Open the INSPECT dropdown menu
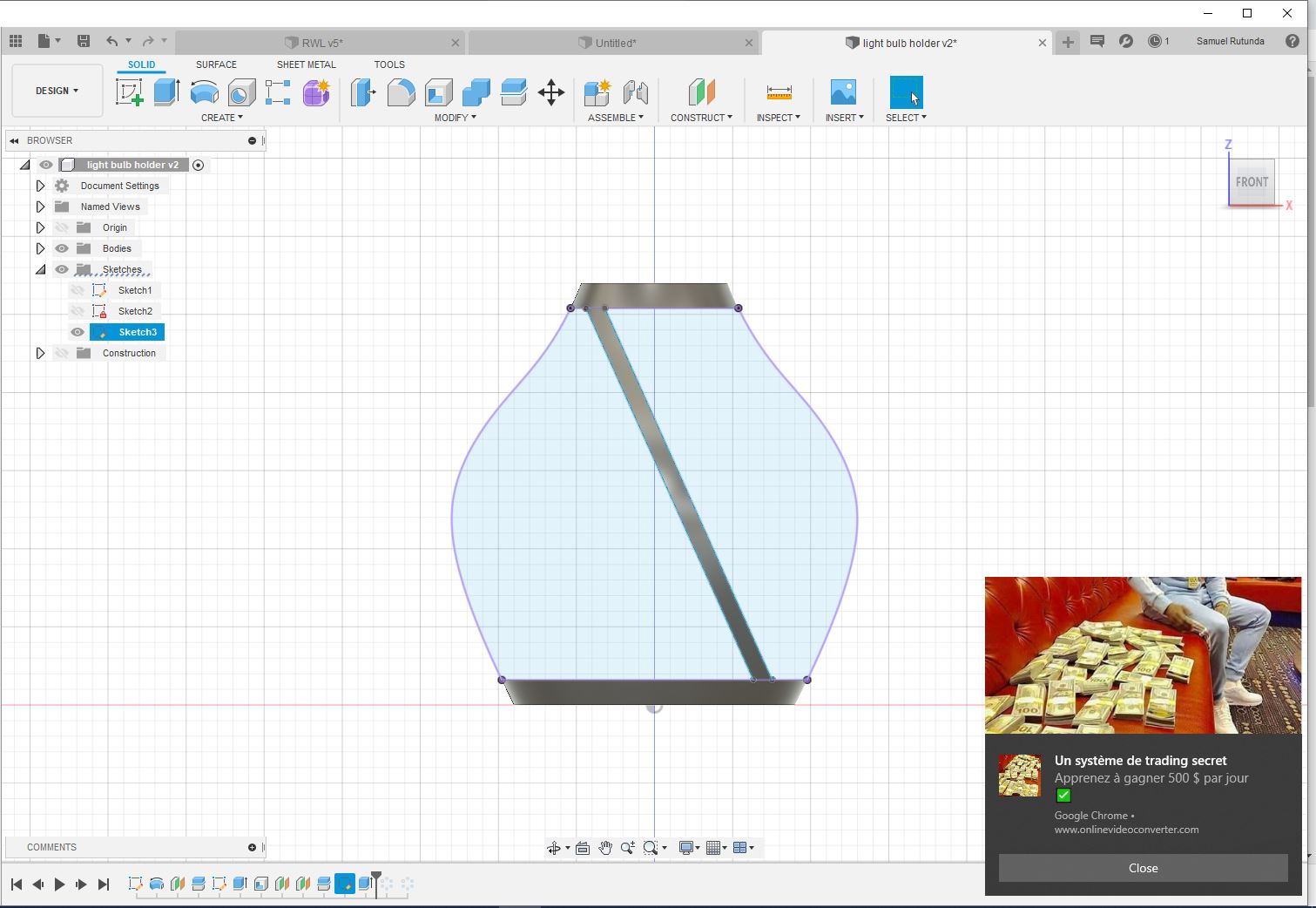This screenshot has width=1316, height=908. tap(779, 118)
